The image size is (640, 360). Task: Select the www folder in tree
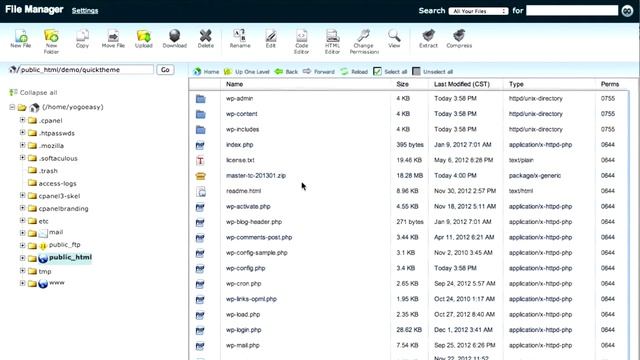click(56, 282)
